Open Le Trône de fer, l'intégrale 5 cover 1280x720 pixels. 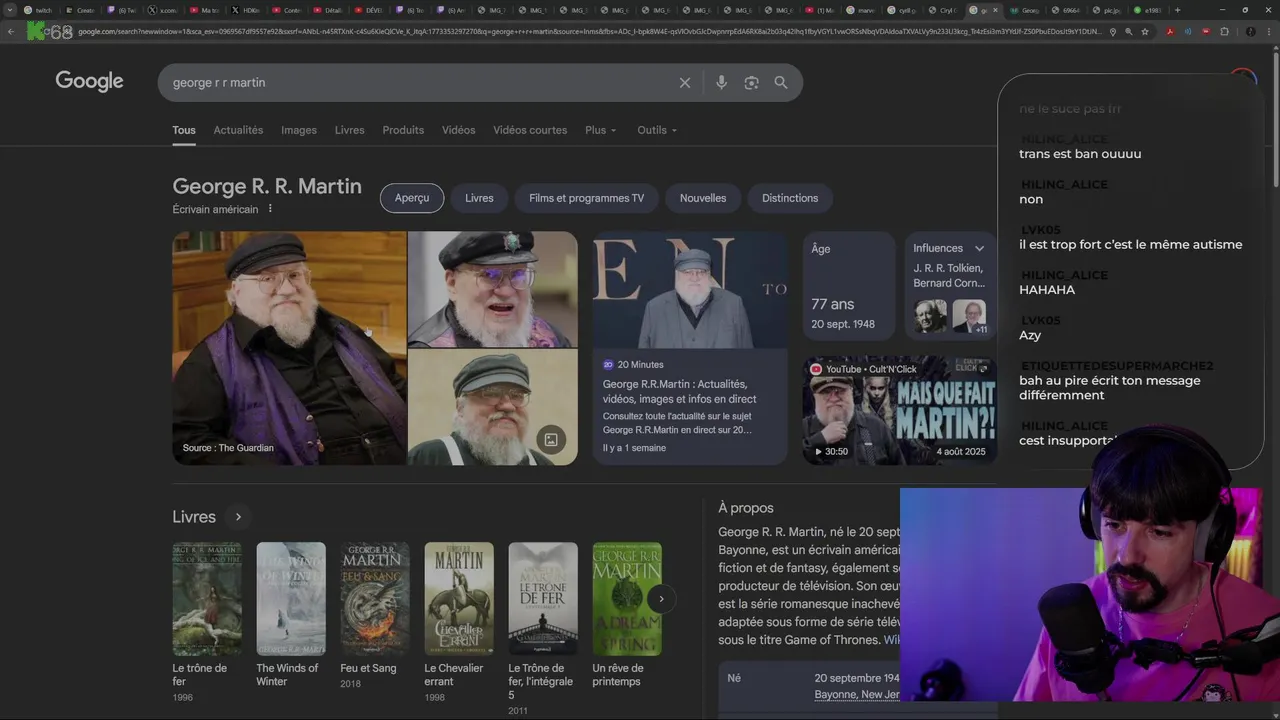(543, 599)
